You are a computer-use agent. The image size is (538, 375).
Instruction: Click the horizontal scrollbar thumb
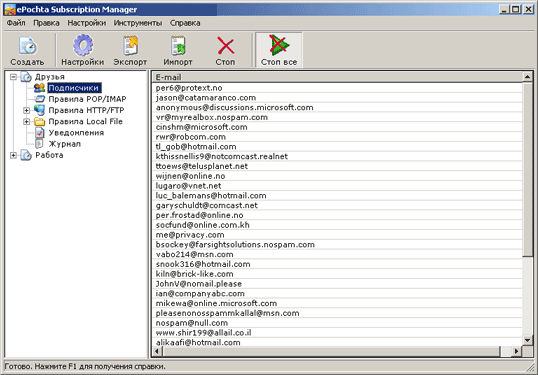[331, 351]
